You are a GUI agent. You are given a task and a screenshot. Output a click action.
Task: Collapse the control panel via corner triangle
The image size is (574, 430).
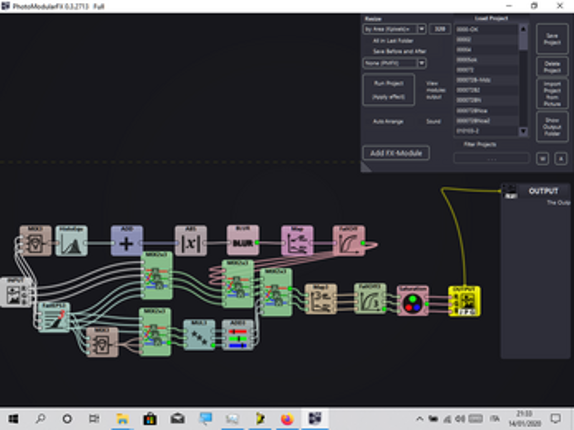366,167
